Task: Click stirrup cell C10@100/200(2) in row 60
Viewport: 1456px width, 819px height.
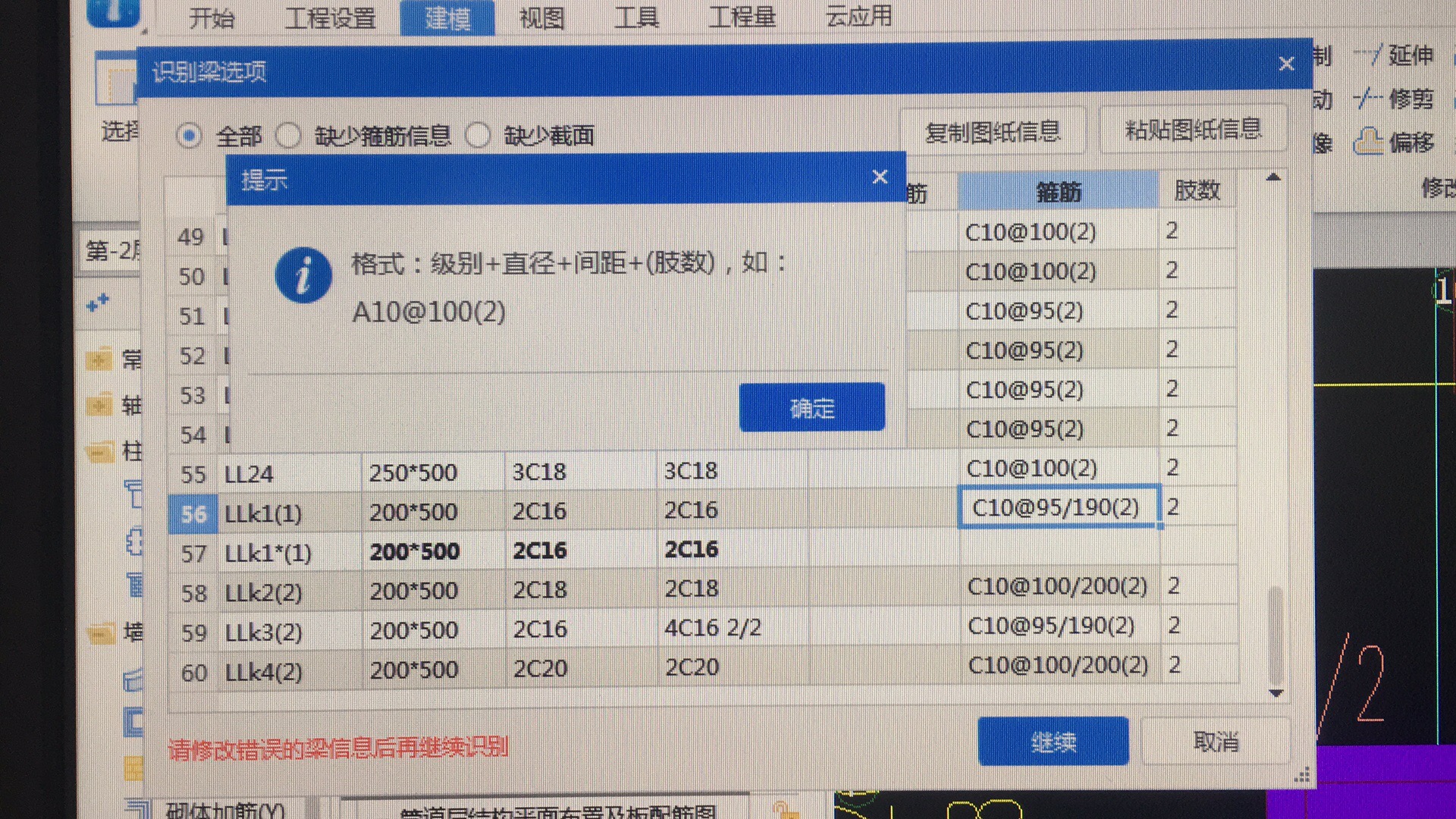Action: pos(1060,665)
